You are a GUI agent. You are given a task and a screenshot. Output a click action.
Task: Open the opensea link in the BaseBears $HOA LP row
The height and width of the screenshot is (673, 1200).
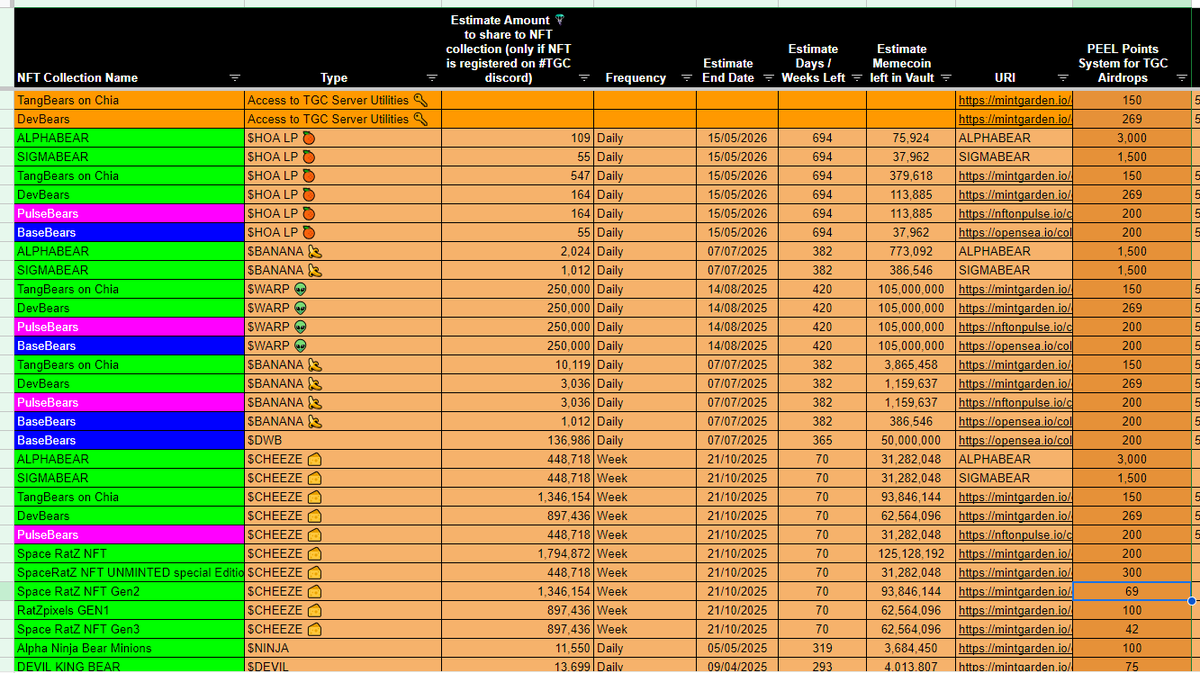coord(1015,233)
